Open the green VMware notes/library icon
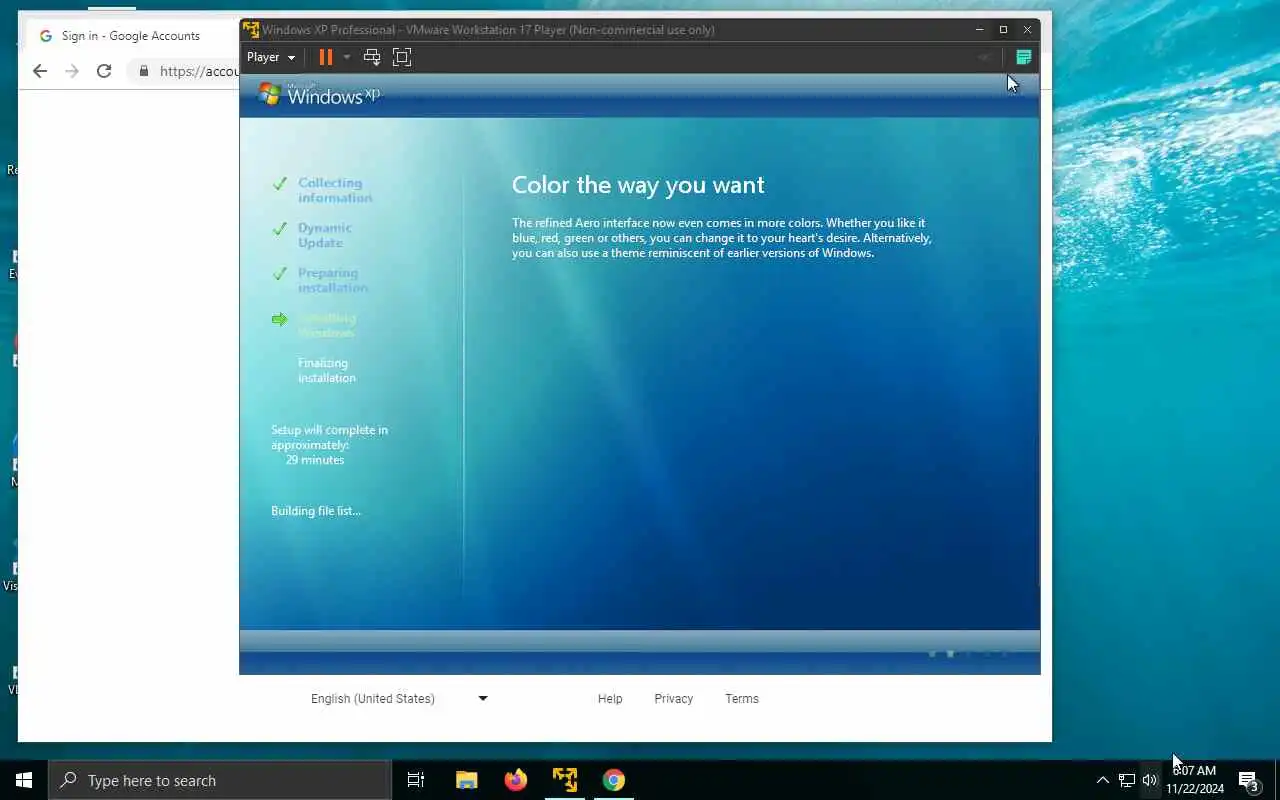The width and height of the screenshot is (1280, 800). (1023, 57)
